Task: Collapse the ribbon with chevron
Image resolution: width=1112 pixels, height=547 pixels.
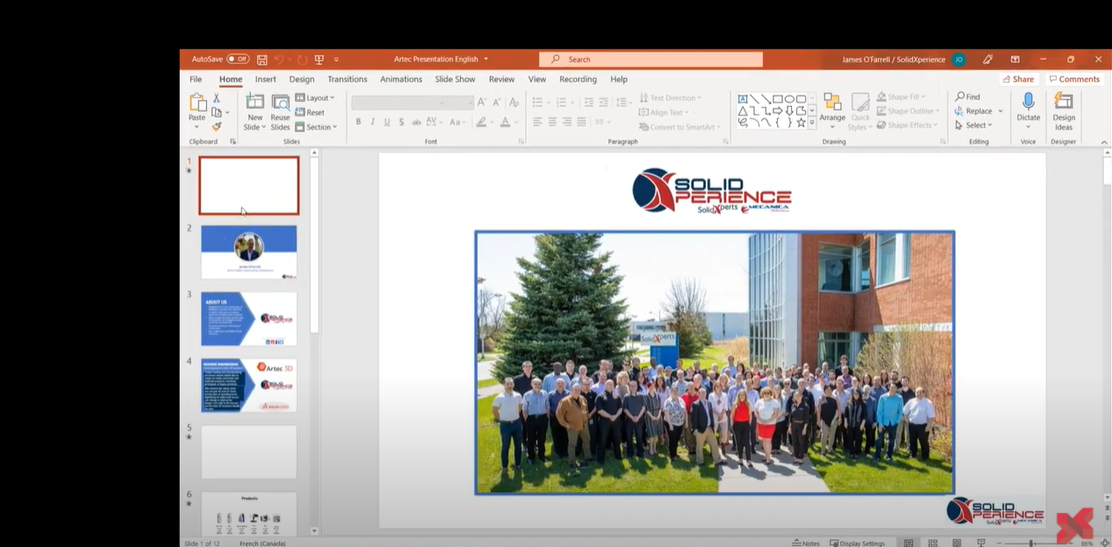Action: click(1104, 142)
